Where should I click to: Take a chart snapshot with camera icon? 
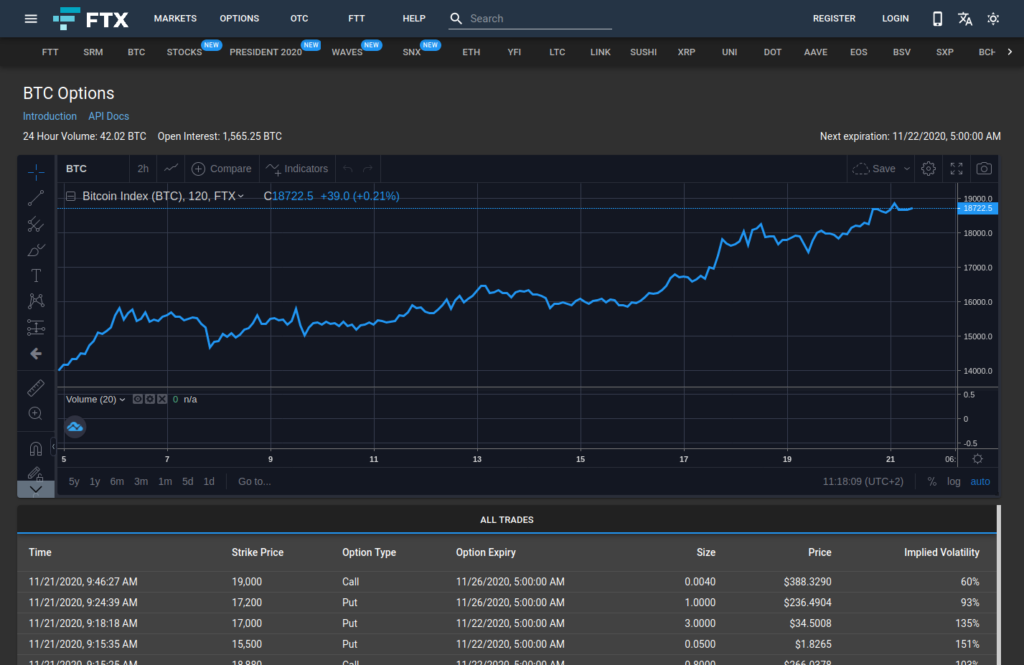(x=984, y=169)
